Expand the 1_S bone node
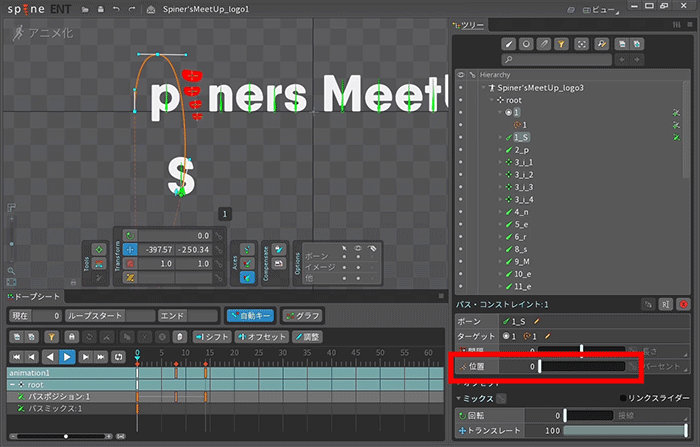 pyautogui.click(x=500, y=138)
